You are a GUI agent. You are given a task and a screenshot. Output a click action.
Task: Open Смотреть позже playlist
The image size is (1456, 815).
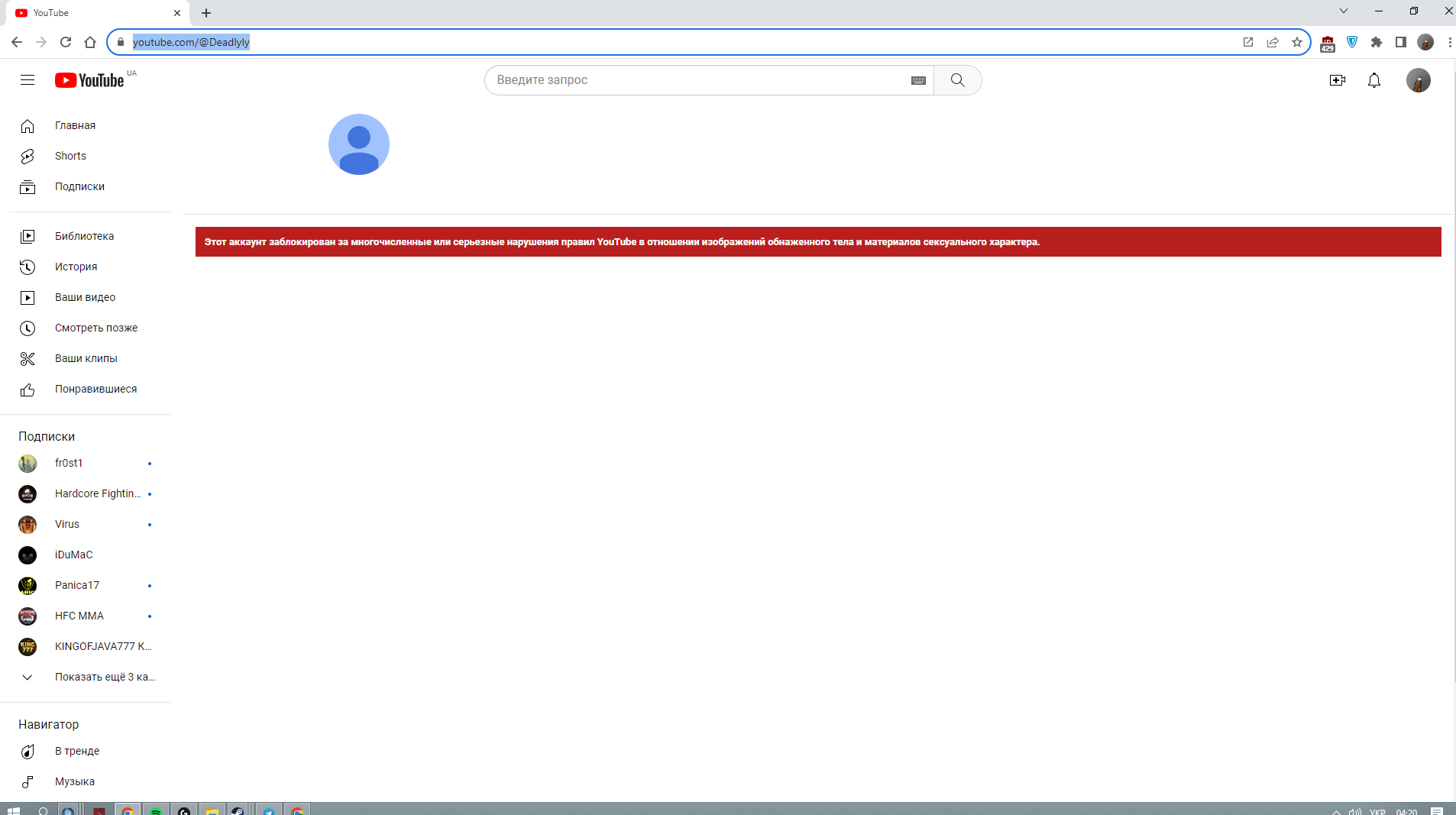(x=86, y=328)
